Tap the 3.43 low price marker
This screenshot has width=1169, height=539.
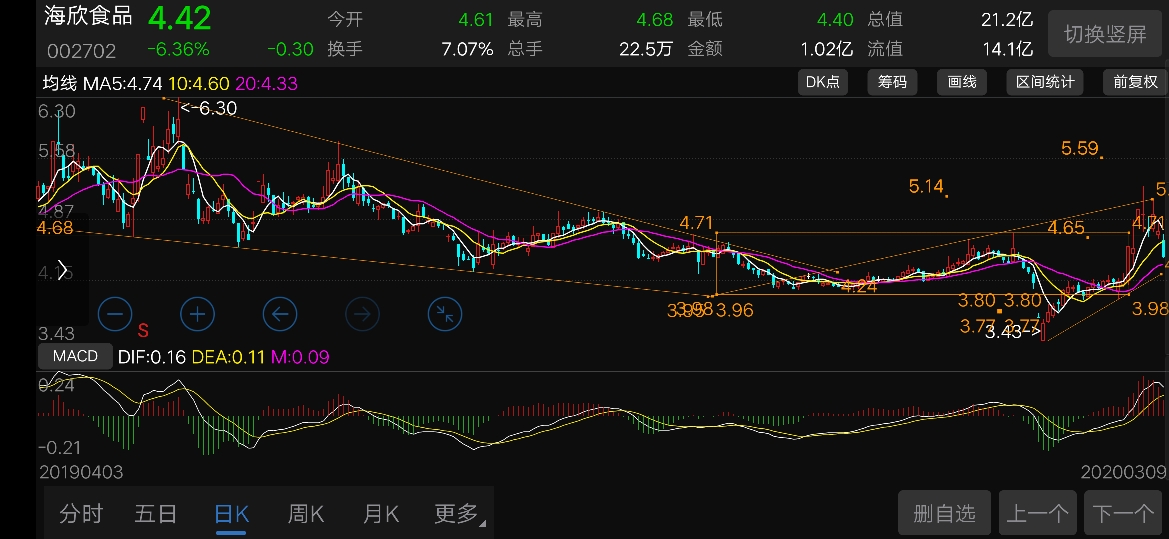click(1012, 333)
